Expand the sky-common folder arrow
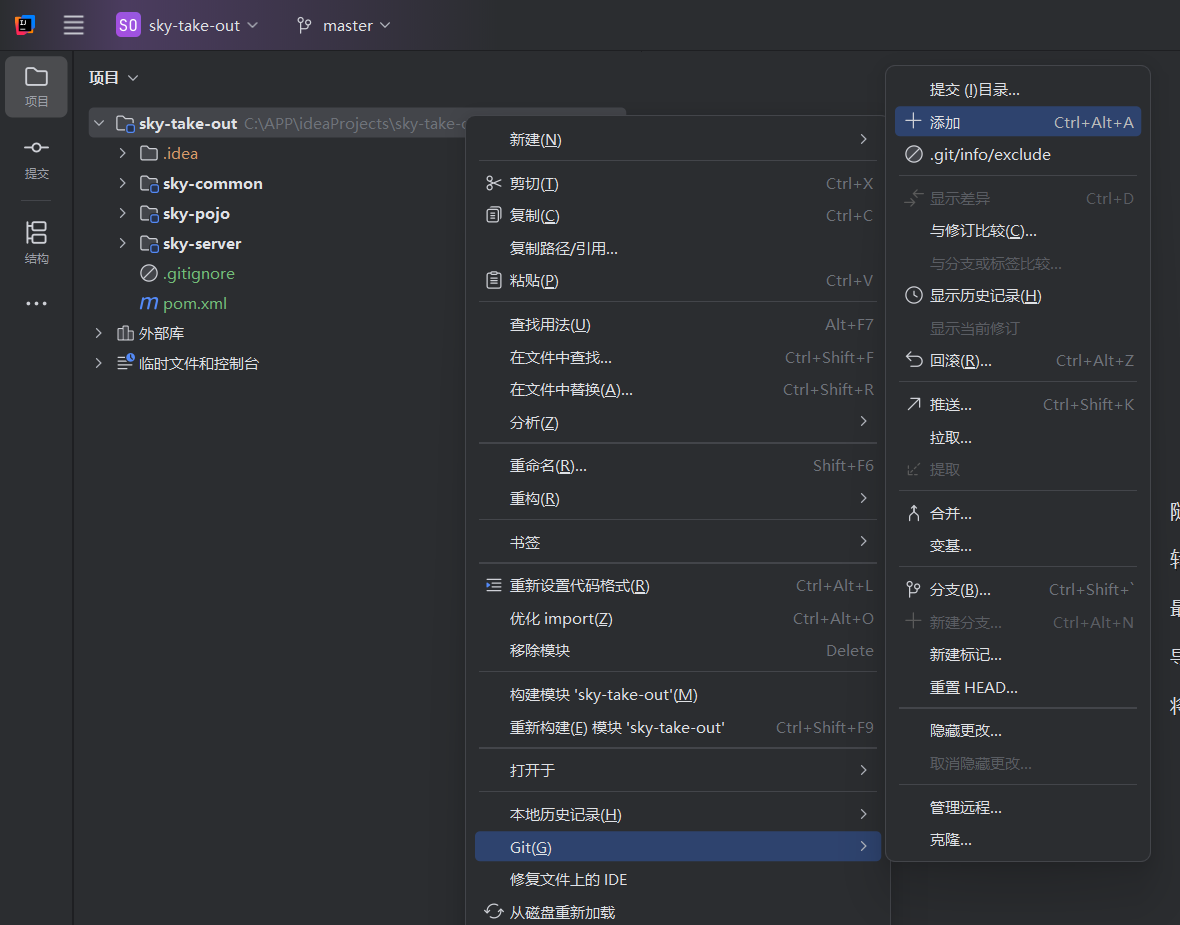 point(123,184)
